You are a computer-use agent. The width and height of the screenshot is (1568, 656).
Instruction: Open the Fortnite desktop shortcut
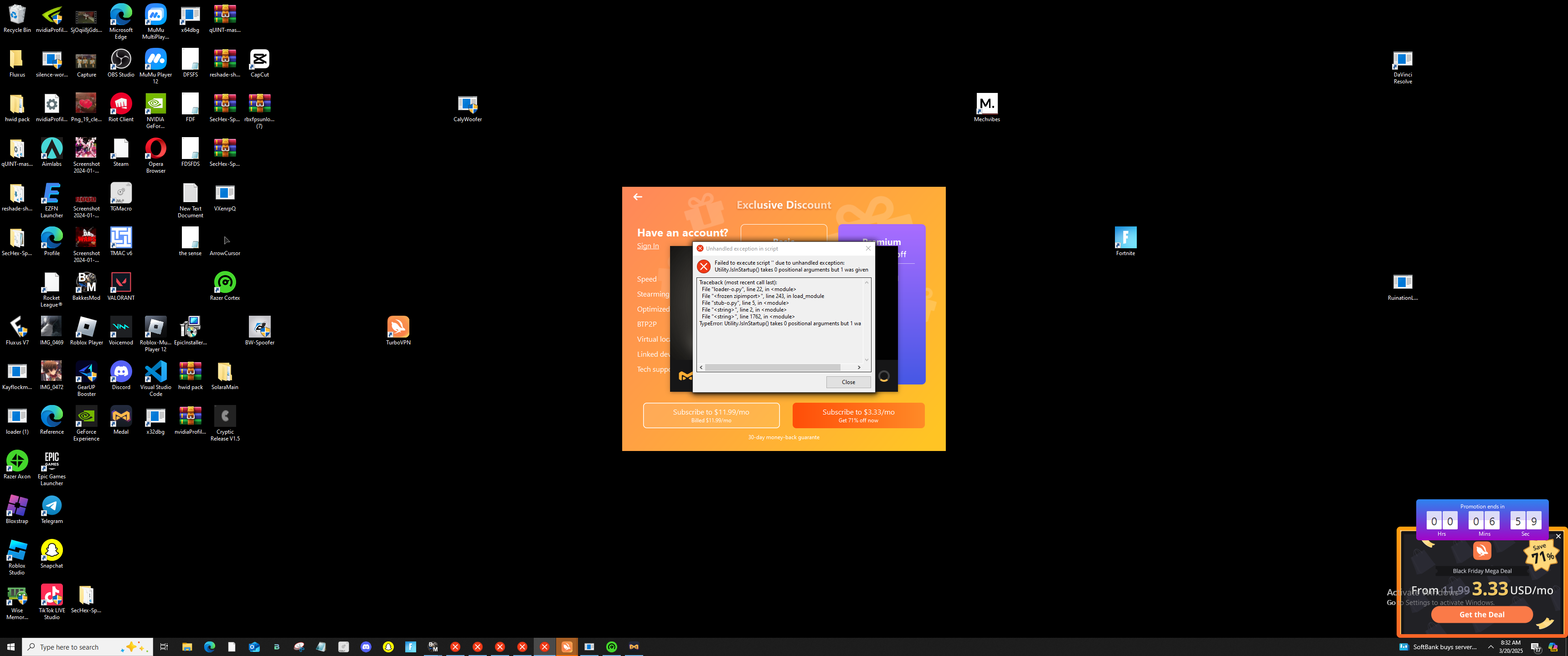(x=1125, y=238)
